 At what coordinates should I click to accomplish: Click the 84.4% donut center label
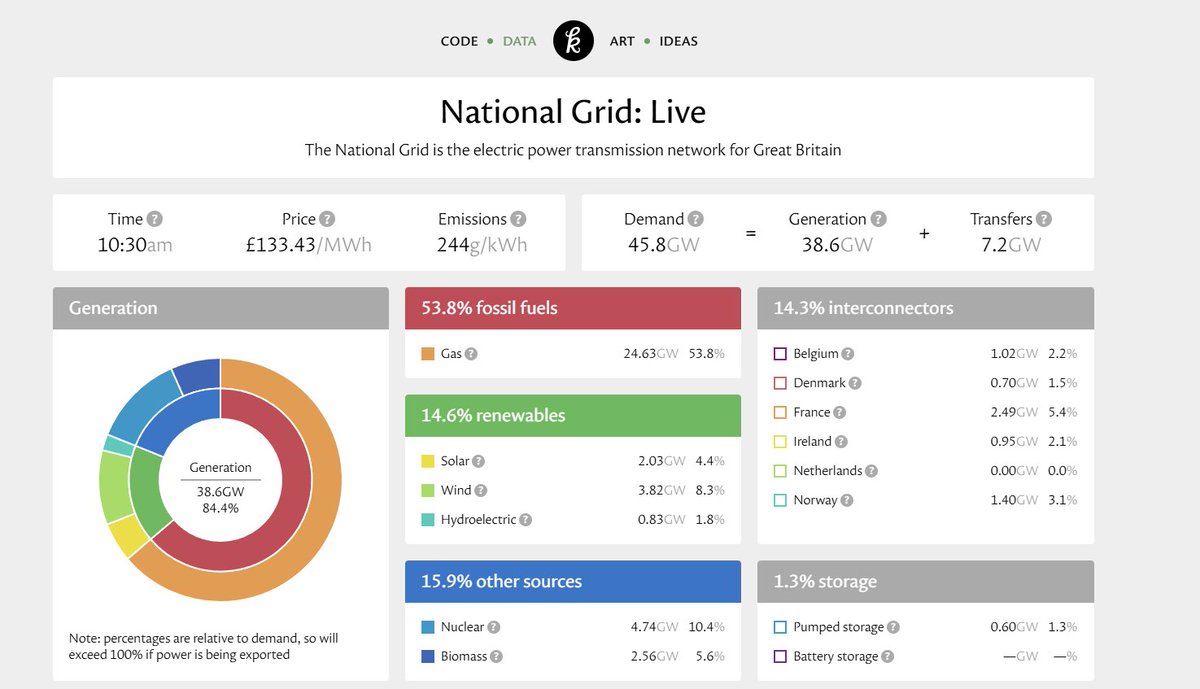point(221,508)
